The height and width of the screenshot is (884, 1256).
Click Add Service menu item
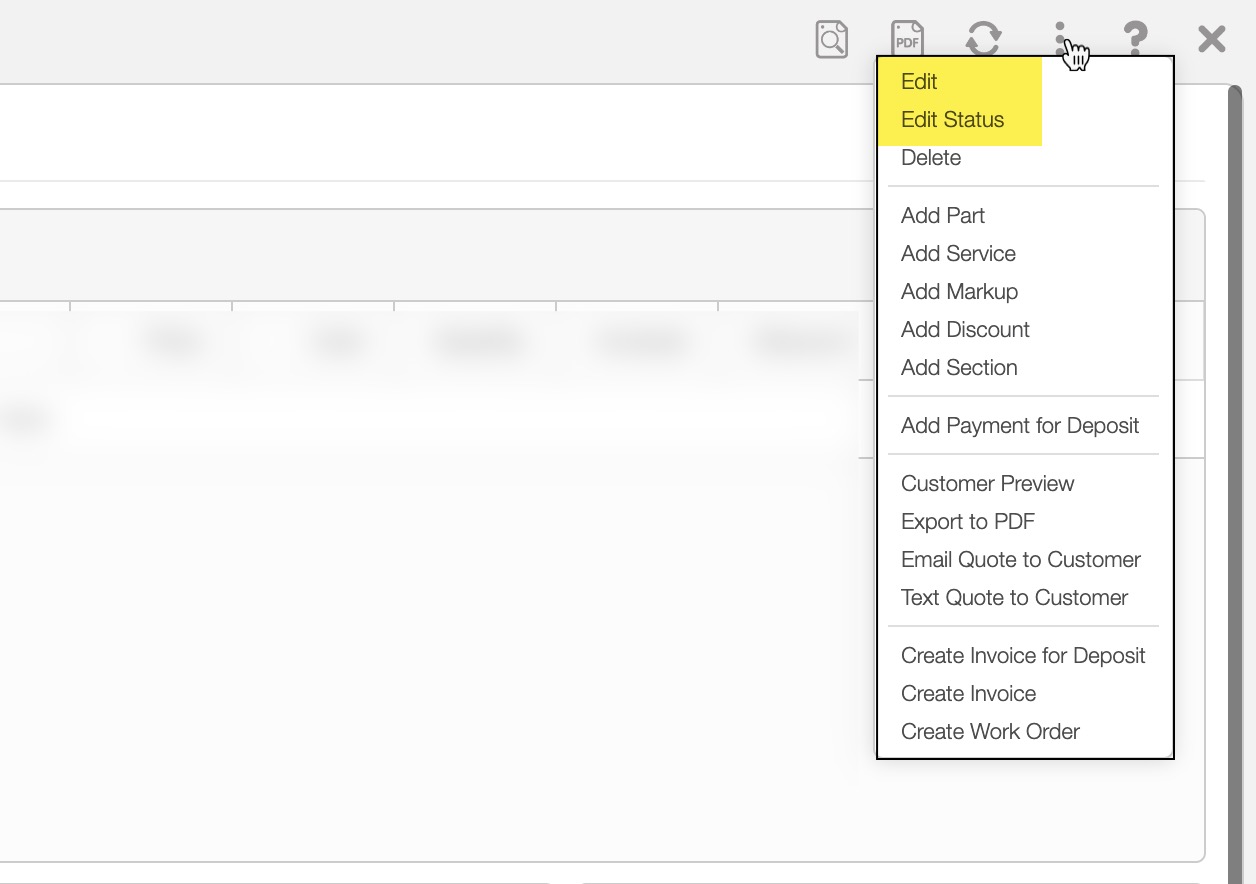coord(958,254)
